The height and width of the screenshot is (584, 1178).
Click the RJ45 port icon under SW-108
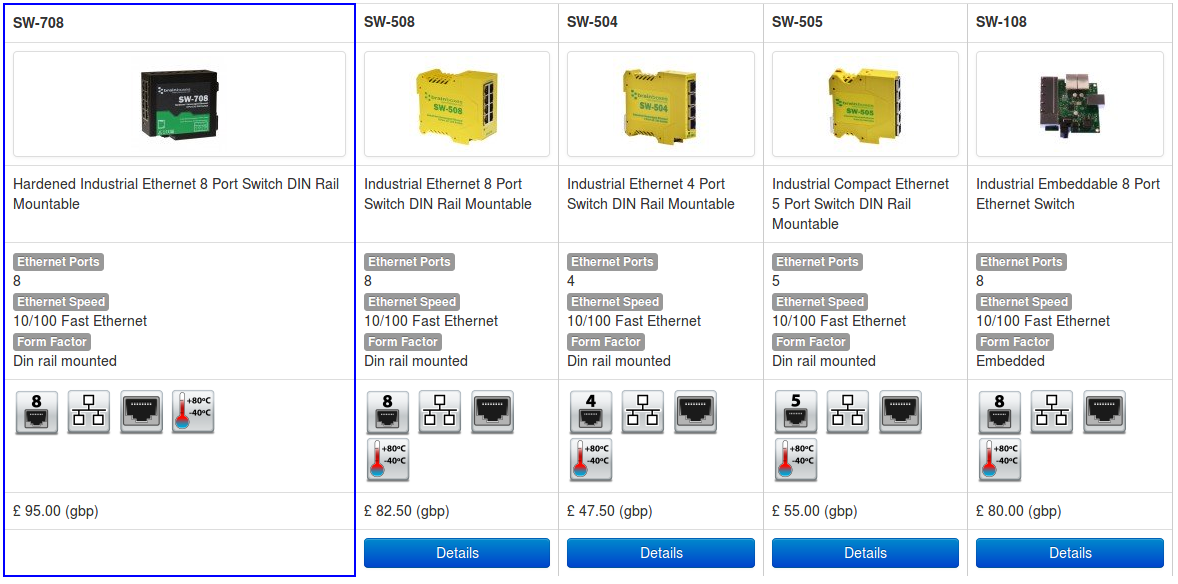1104,412
